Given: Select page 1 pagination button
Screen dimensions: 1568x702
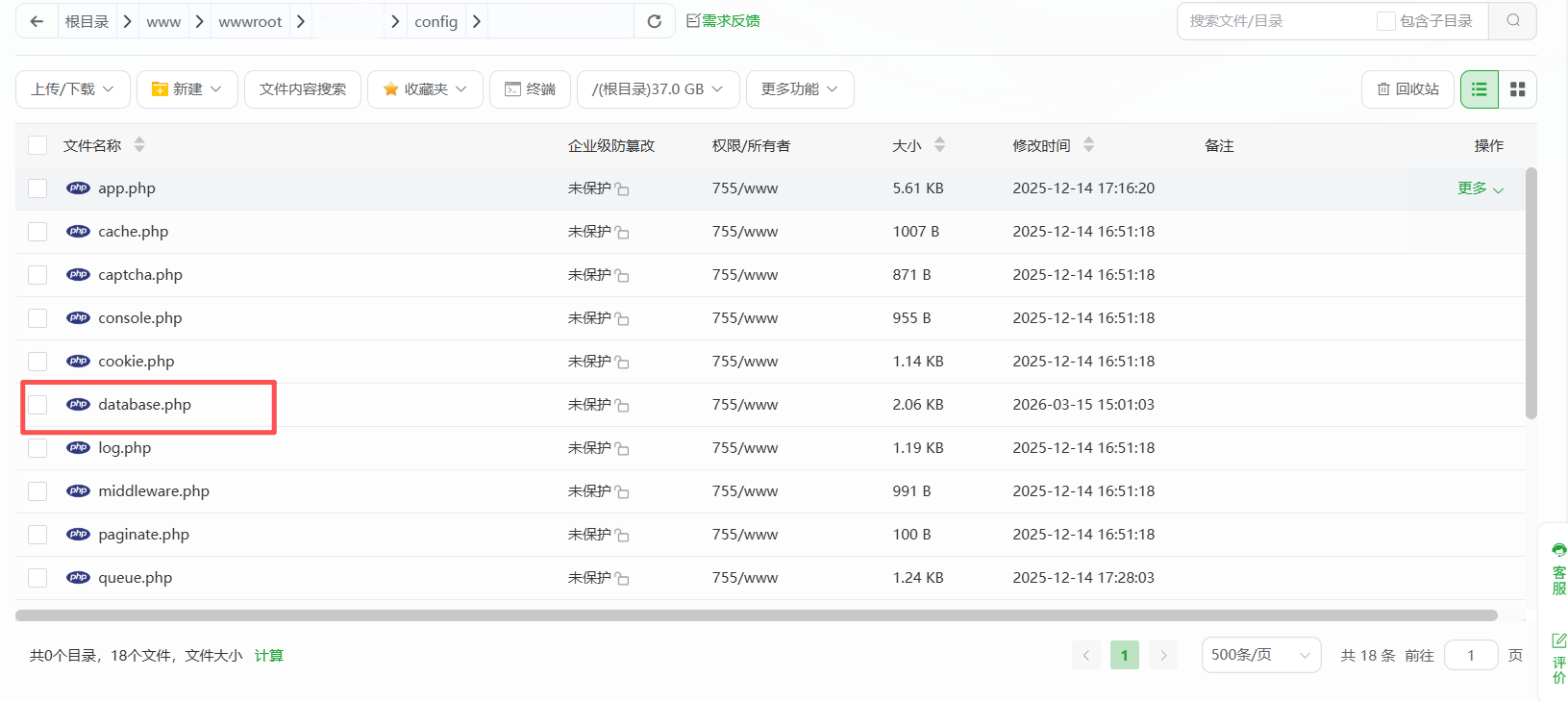Looking at the screenshot, I should point(1125,656).
